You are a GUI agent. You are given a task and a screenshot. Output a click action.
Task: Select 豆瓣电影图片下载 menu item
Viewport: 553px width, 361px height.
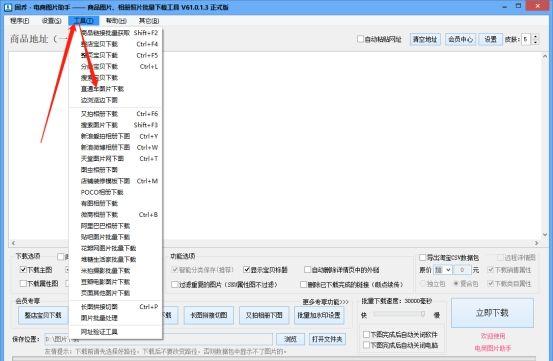[x=116, y=282]
